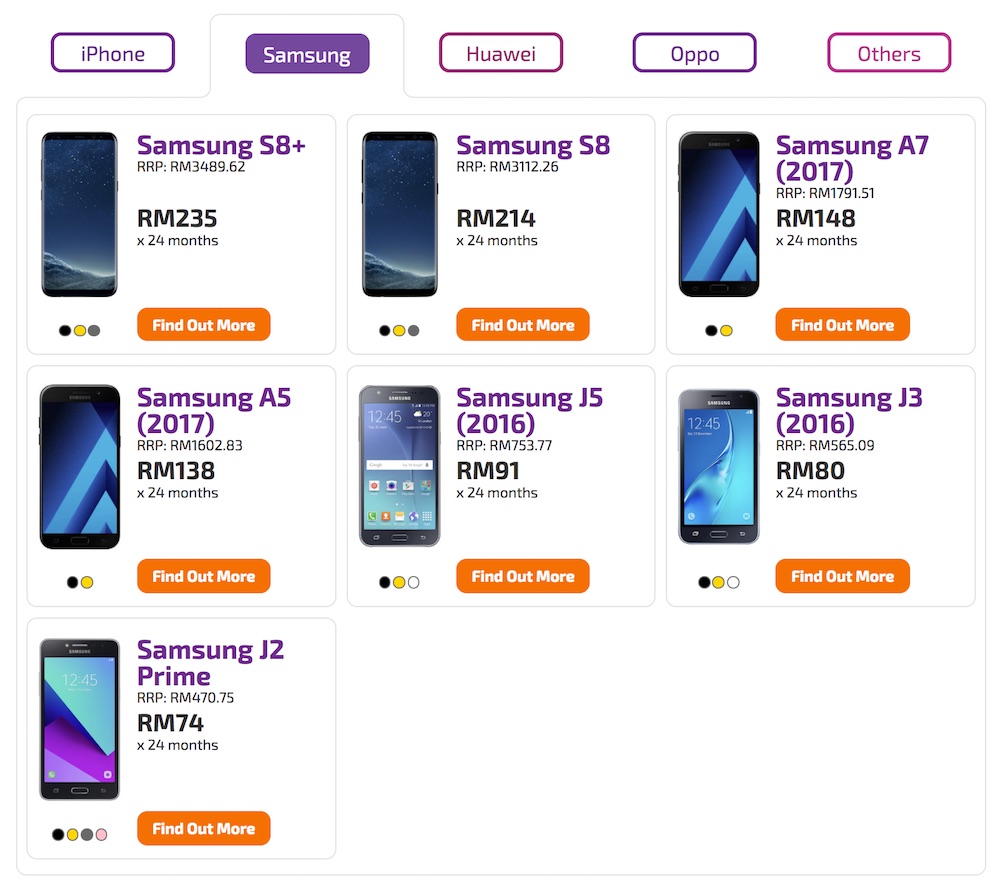This screenshot has width=1000, height=879.
Task: Pick the gold color for Samsung S8+
Action: click(x=80, y=331)
